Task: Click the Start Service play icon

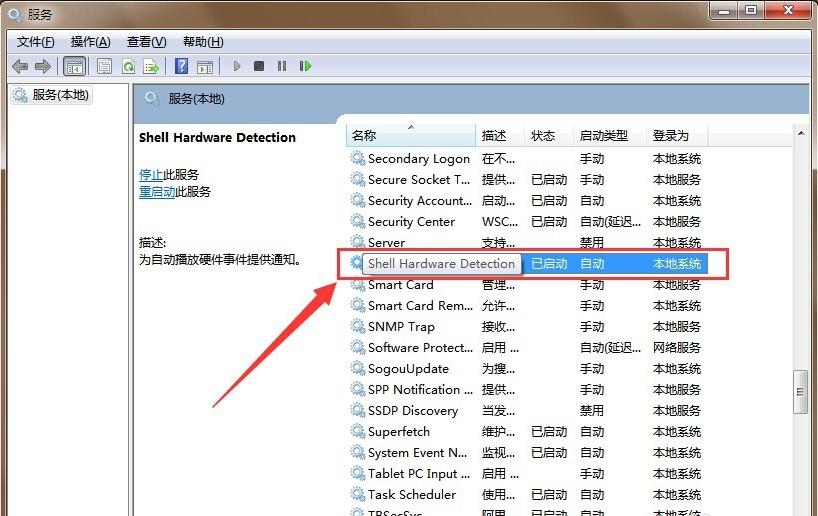Action: coord(237,66)
